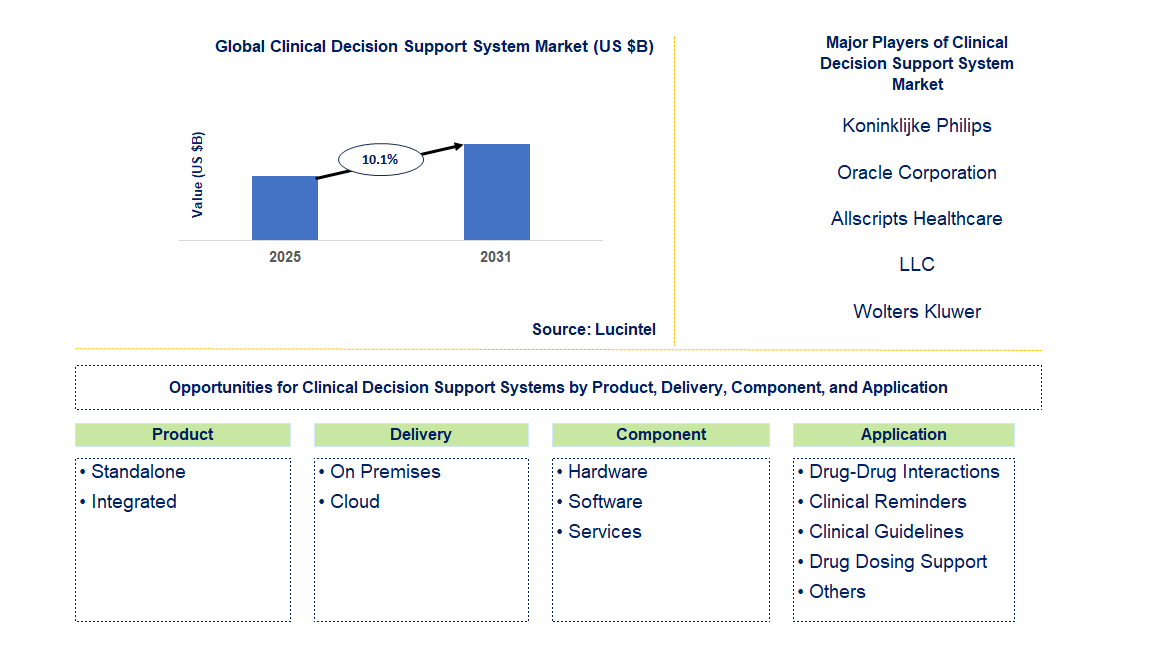Viewport: 1170px width, 662px height.
Task: Click the Source: Lucintel text
Action: (594, 329)
